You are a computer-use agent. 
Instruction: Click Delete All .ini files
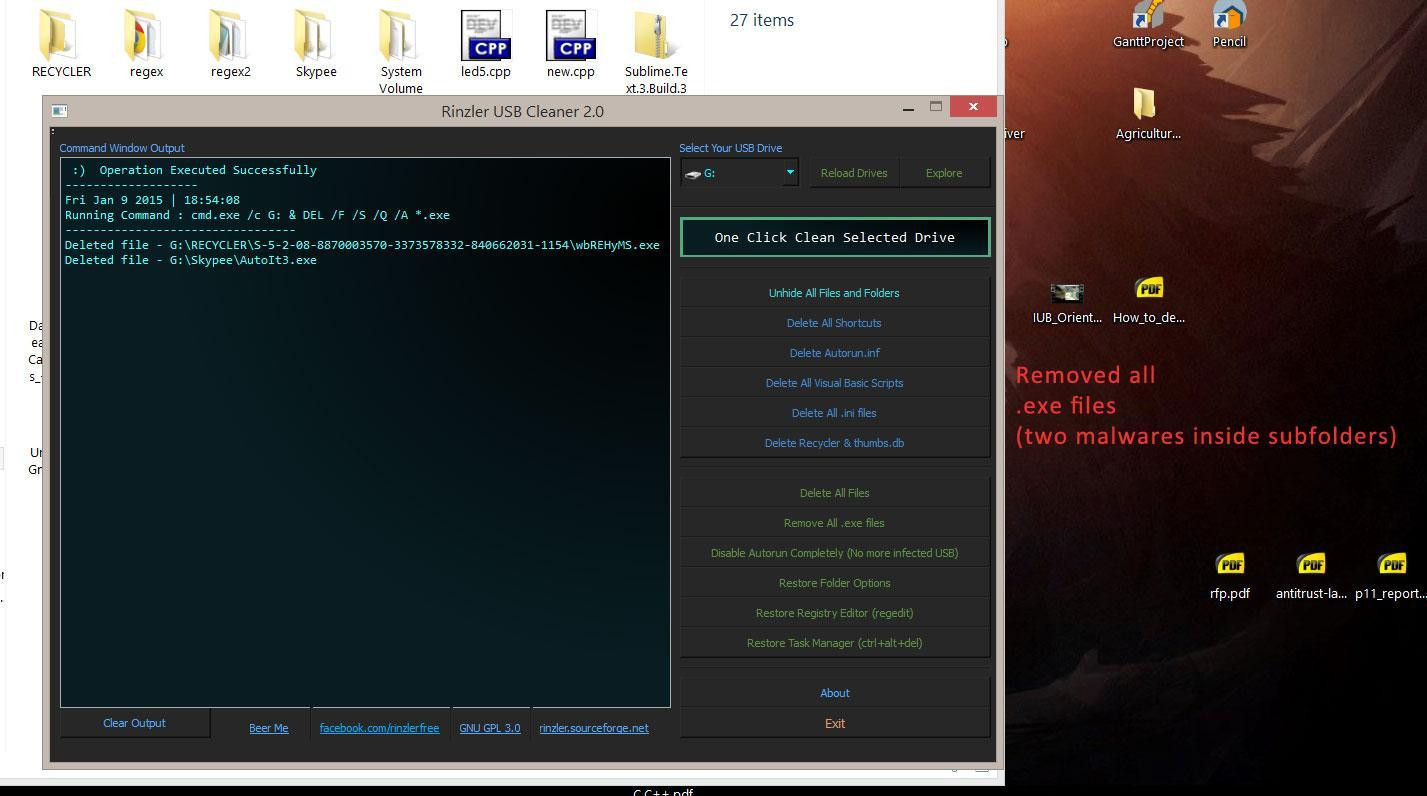(834, 413)
